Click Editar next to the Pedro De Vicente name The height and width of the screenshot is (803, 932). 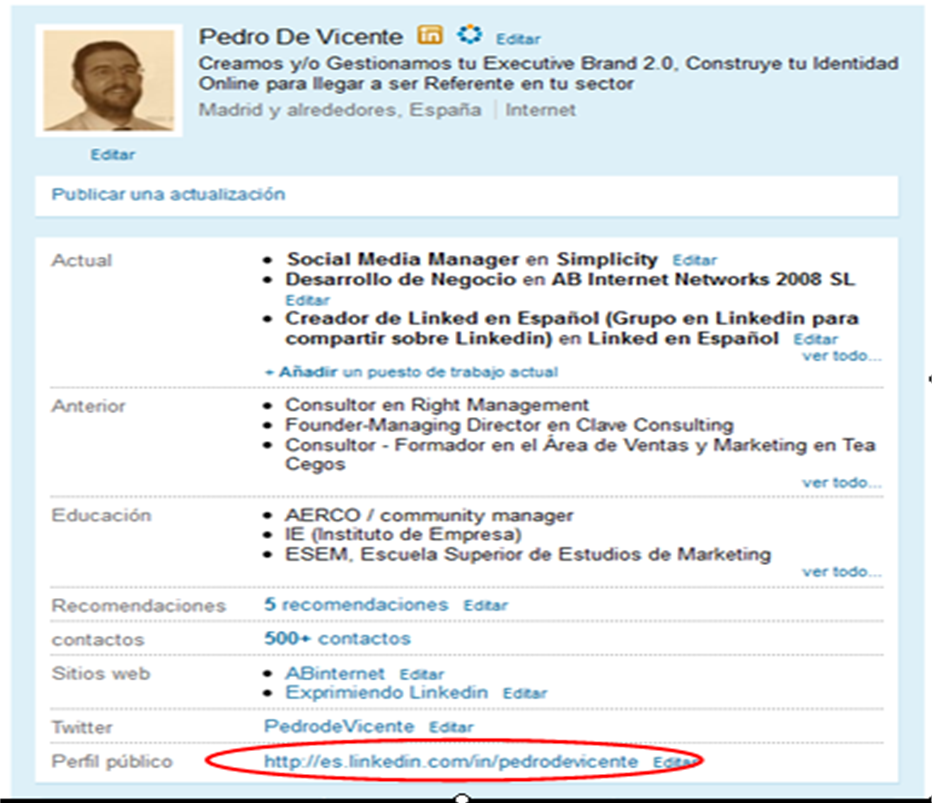click(518, 39)
